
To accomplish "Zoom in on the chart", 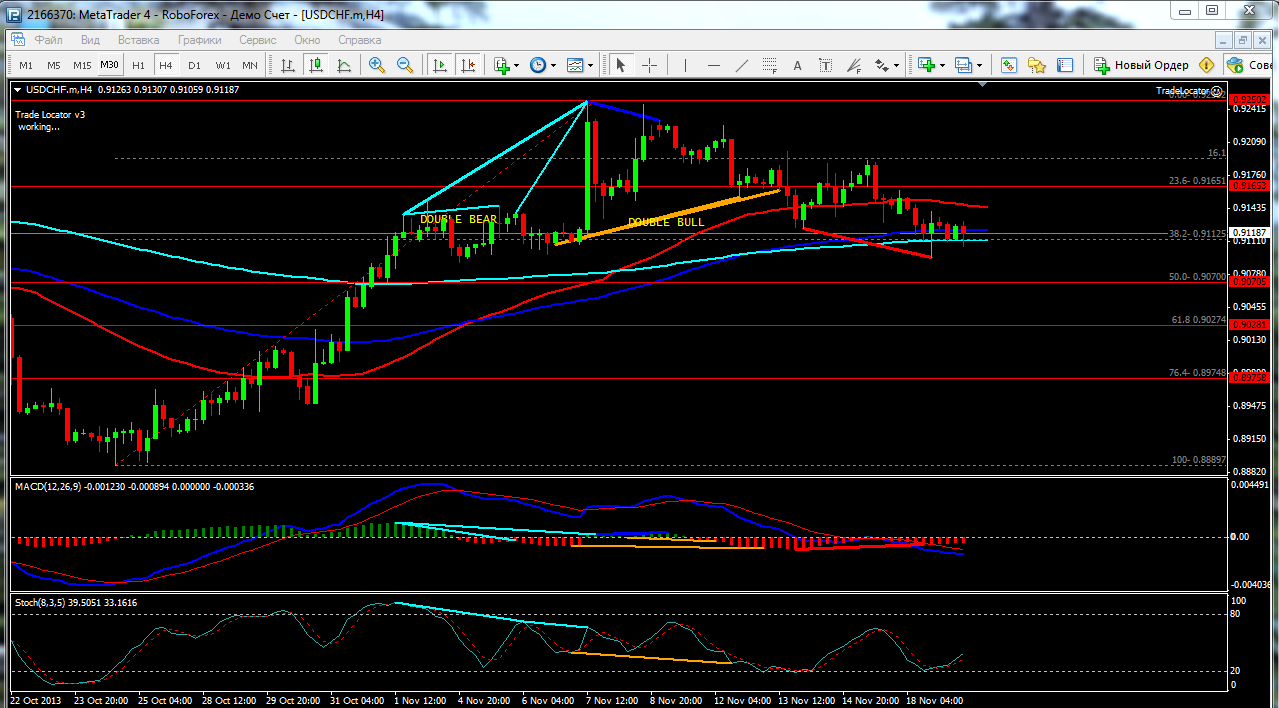I will coord(377,65).
